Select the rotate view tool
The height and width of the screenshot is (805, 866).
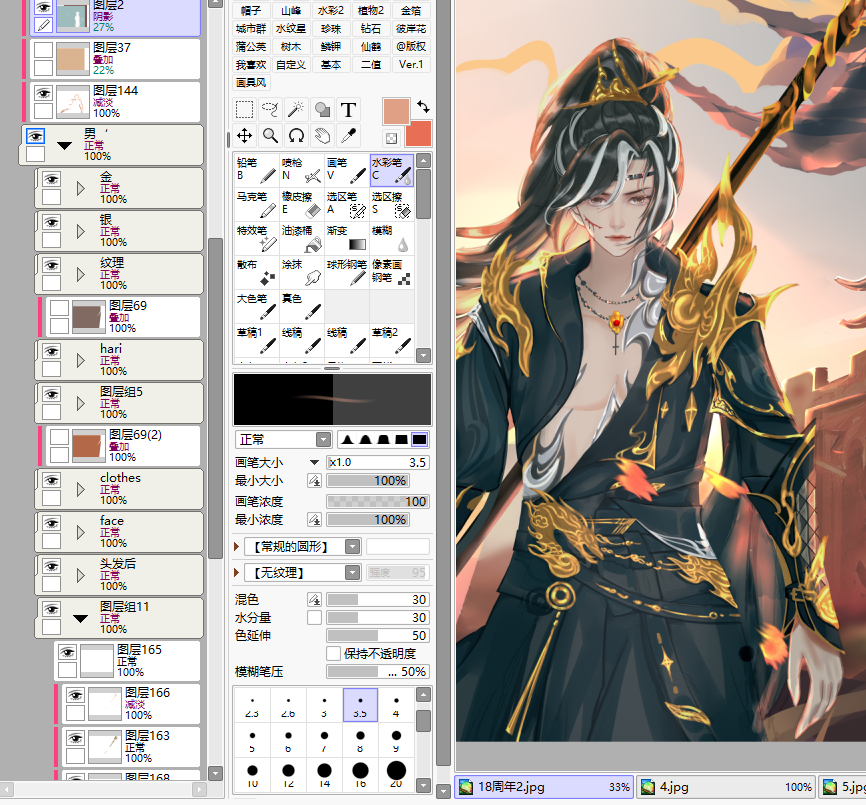[x=296, y=135]
